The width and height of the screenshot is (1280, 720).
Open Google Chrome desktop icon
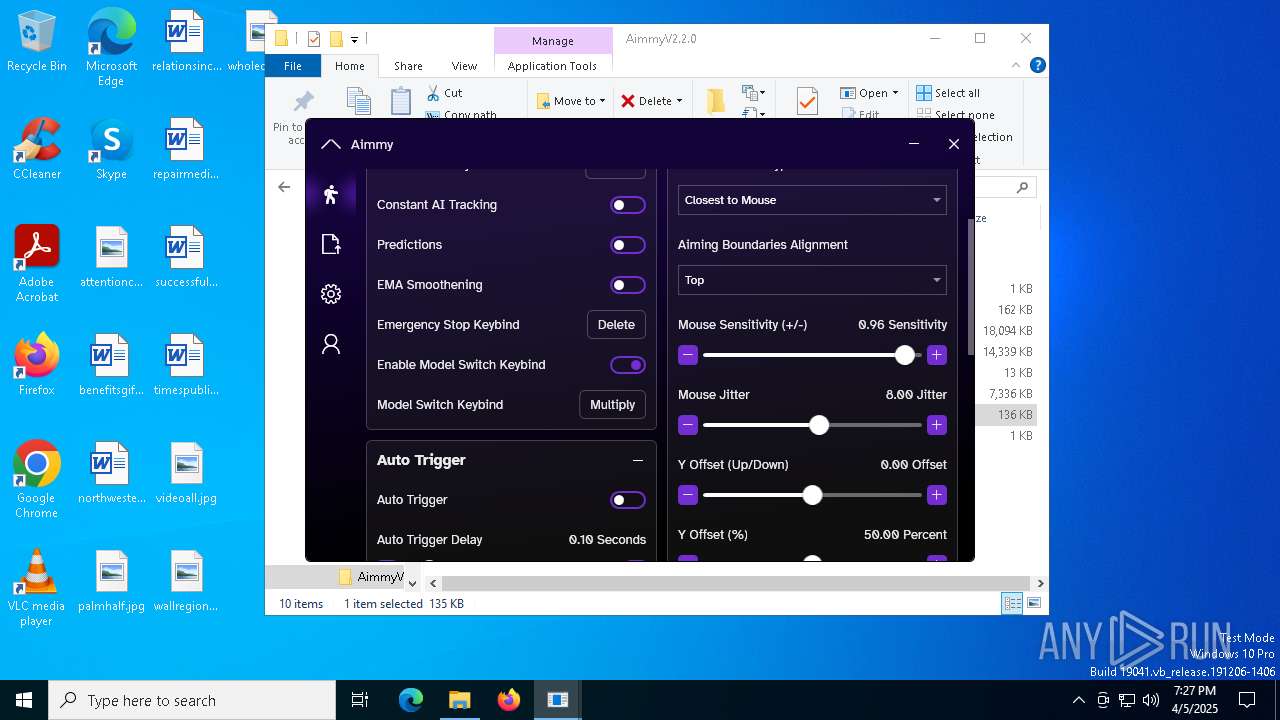click(x=37, y=481)
